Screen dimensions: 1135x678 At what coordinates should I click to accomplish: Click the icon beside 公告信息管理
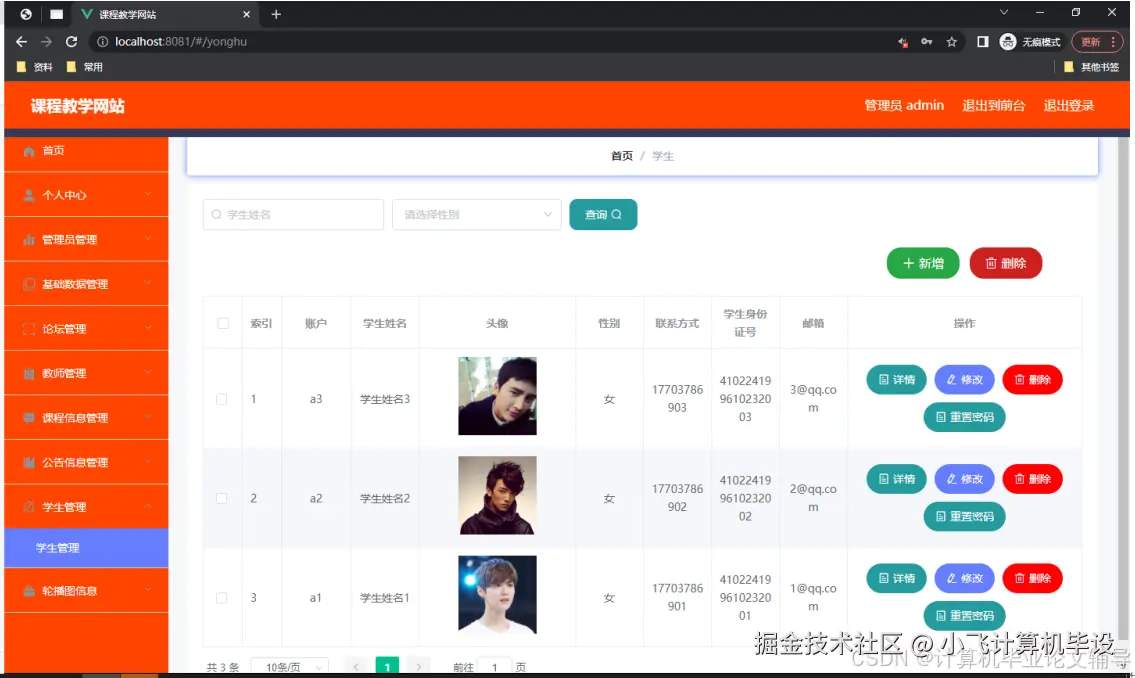29,462
